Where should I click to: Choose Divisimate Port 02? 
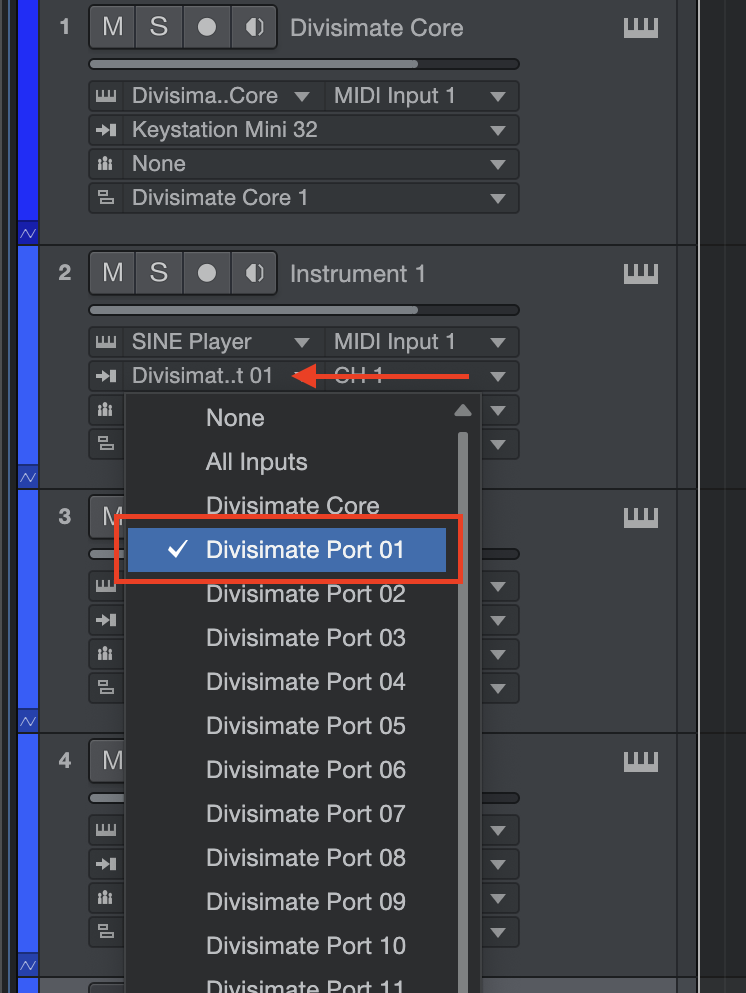point(287,594)
